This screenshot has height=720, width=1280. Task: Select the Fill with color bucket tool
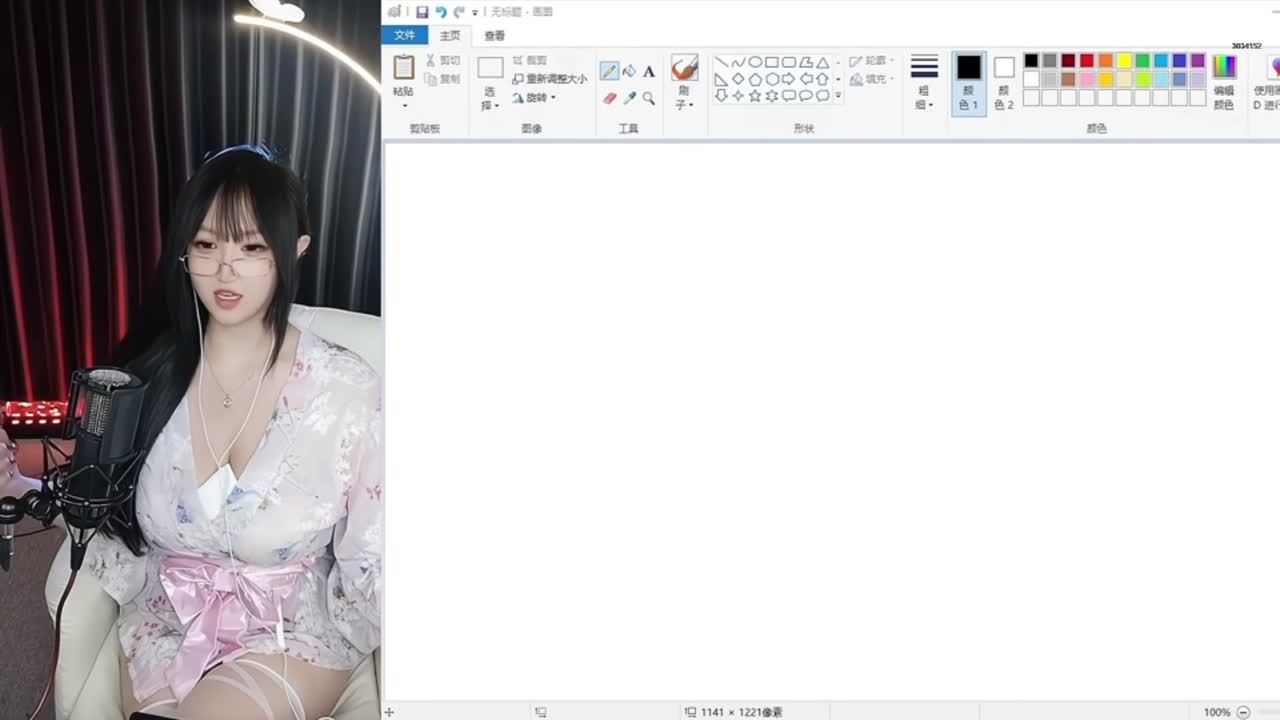(x=629, y=71)
